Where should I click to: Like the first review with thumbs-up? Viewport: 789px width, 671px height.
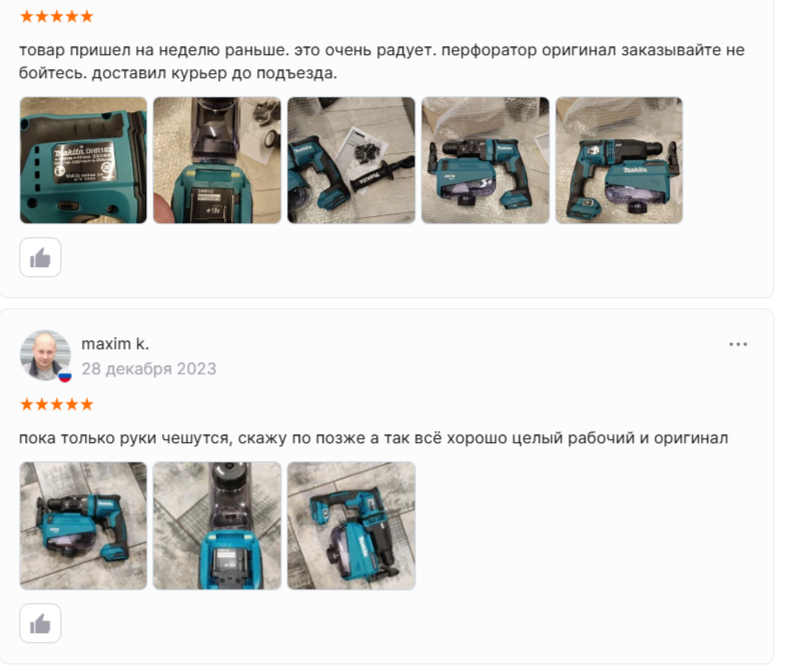(x=40, y=257)
